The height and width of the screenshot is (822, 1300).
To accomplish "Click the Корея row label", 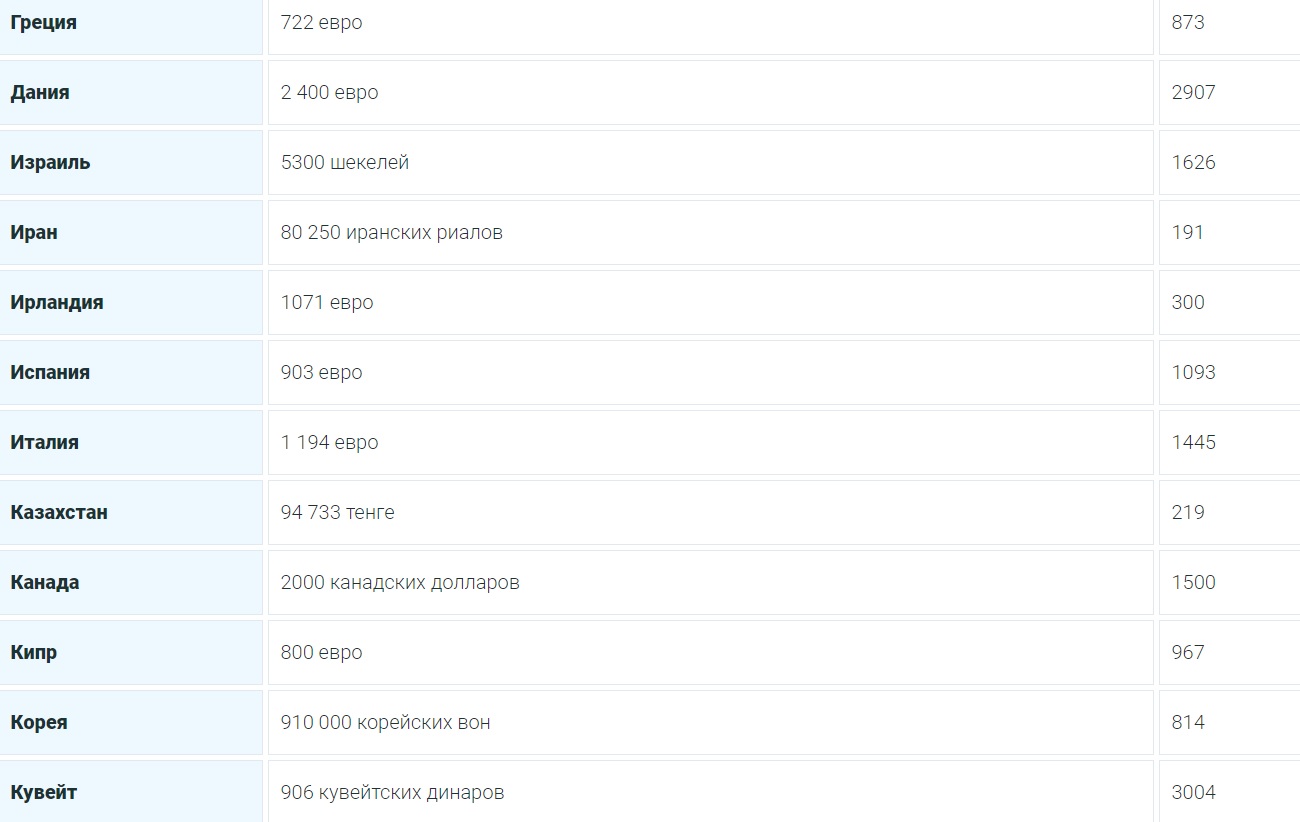I will (39, 722).
